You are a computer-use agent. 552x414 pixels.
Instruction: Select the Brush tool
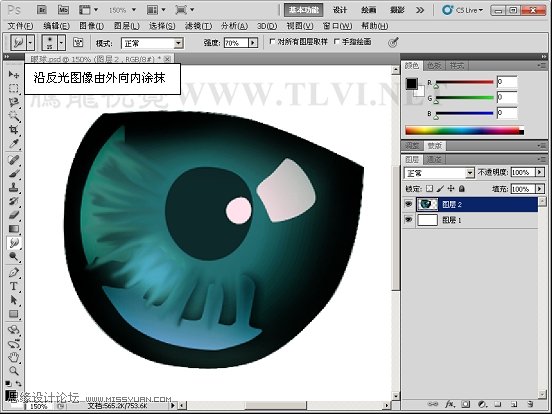14,174
